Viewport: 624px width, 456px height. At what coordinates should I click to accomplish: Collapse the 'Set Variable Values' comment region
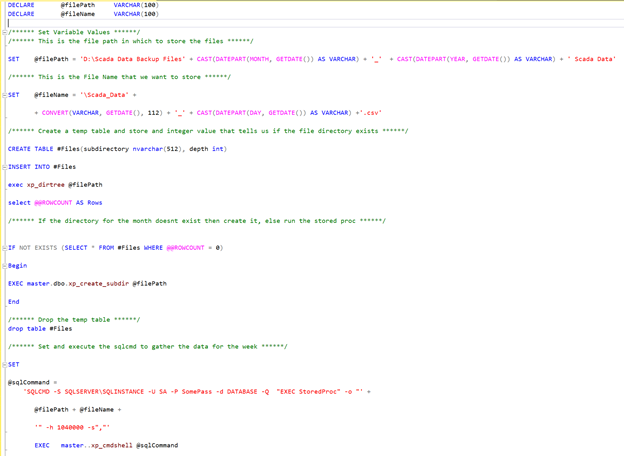tap(4, 32)
